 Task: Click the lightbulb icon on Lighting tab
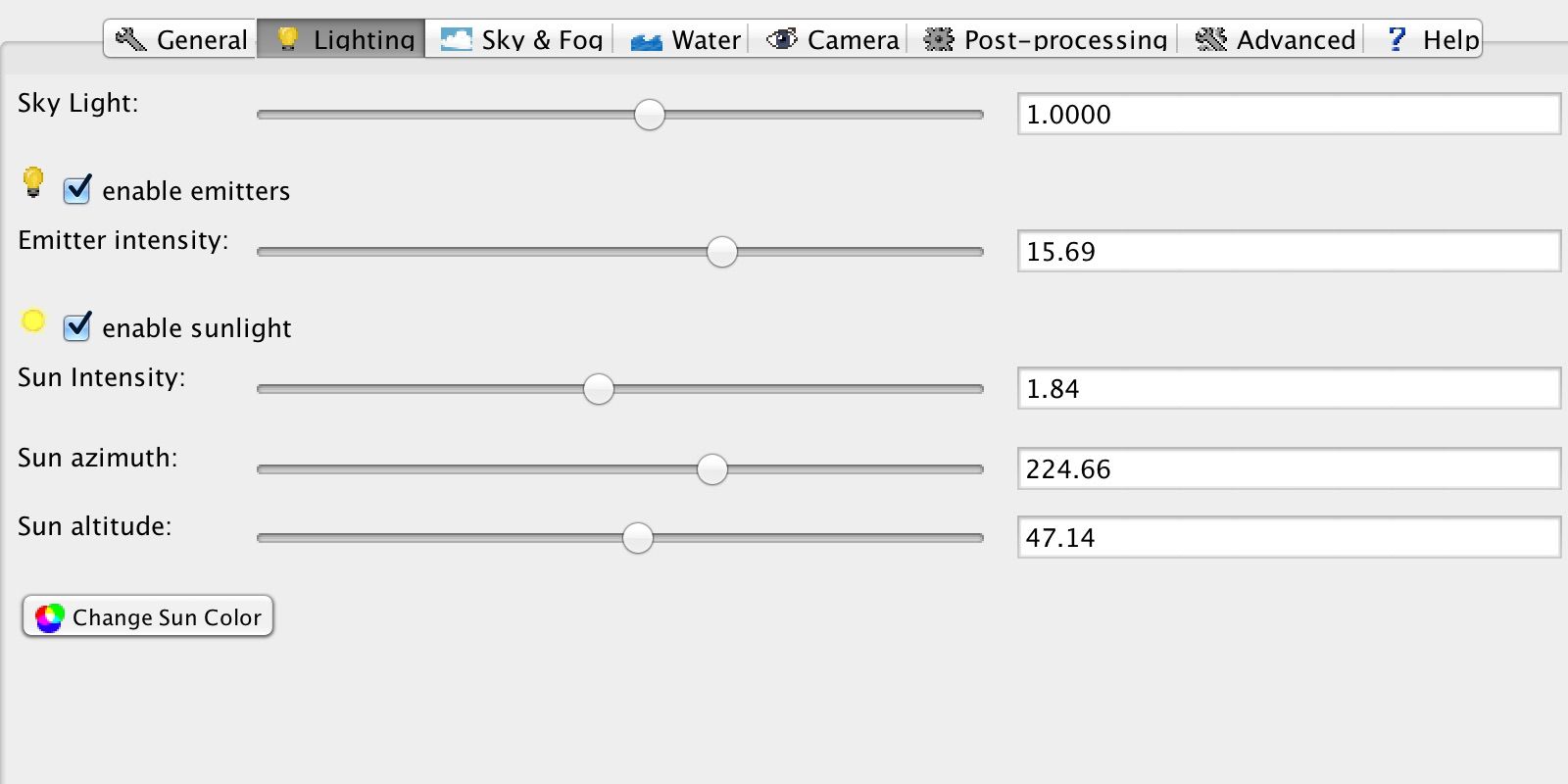[287, 39]
